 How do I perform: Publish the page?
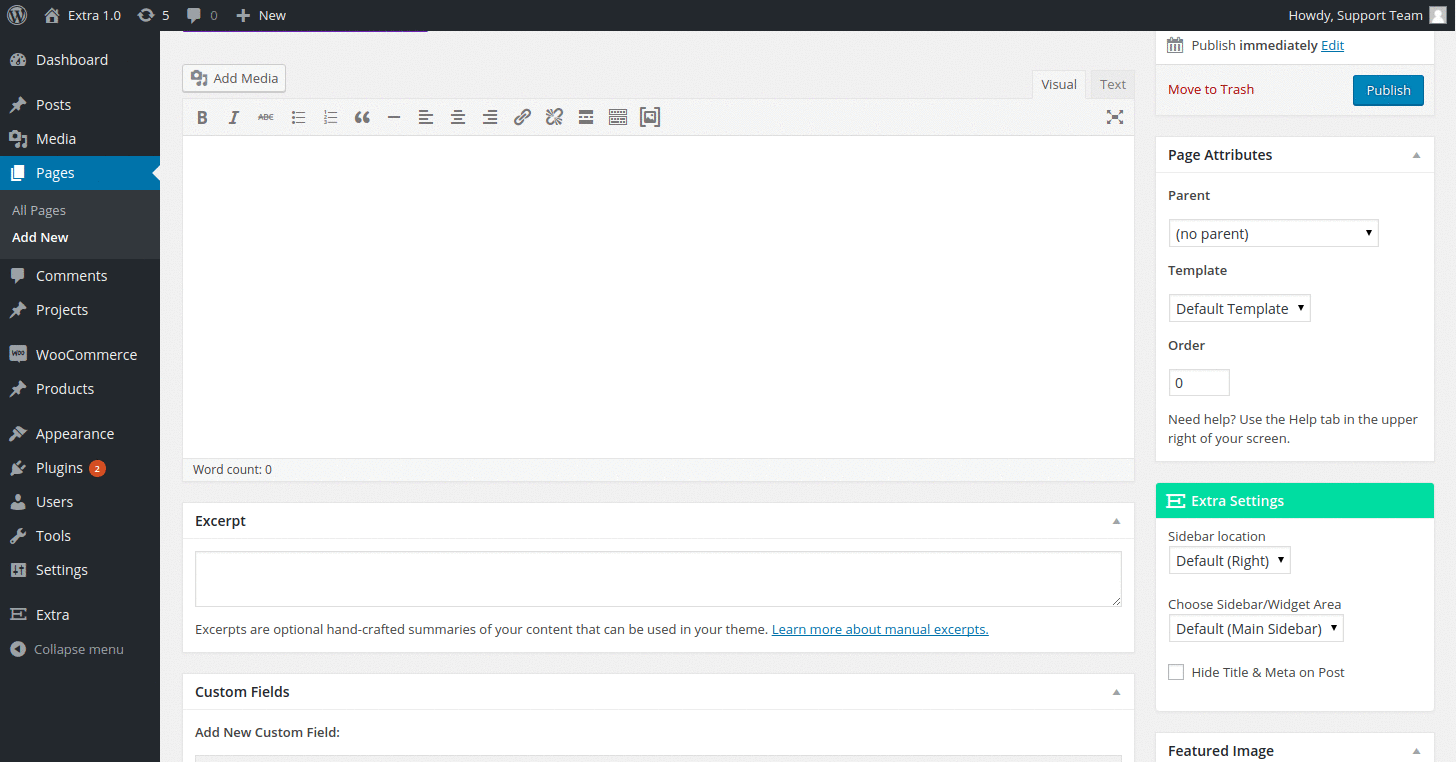tap(1388, 89)
